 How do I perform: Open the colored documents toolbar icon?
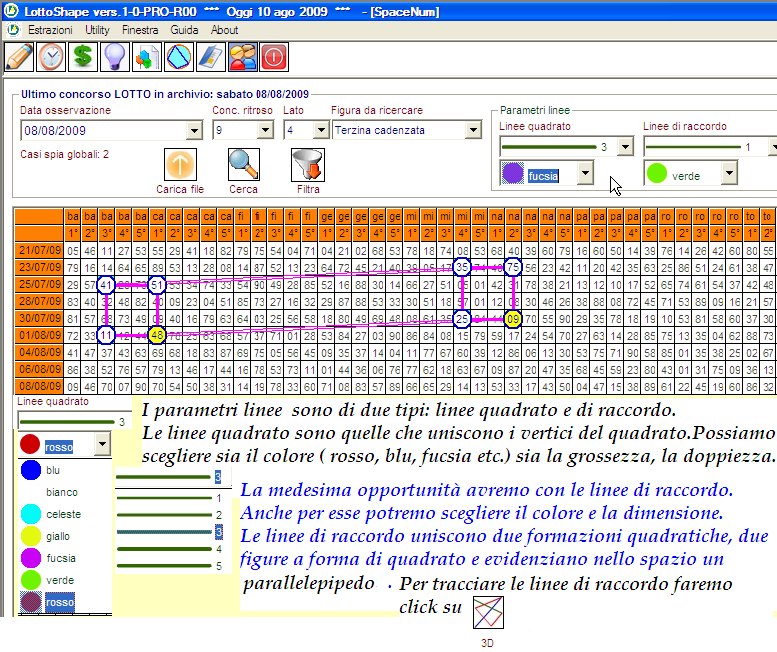click(147, 57)
